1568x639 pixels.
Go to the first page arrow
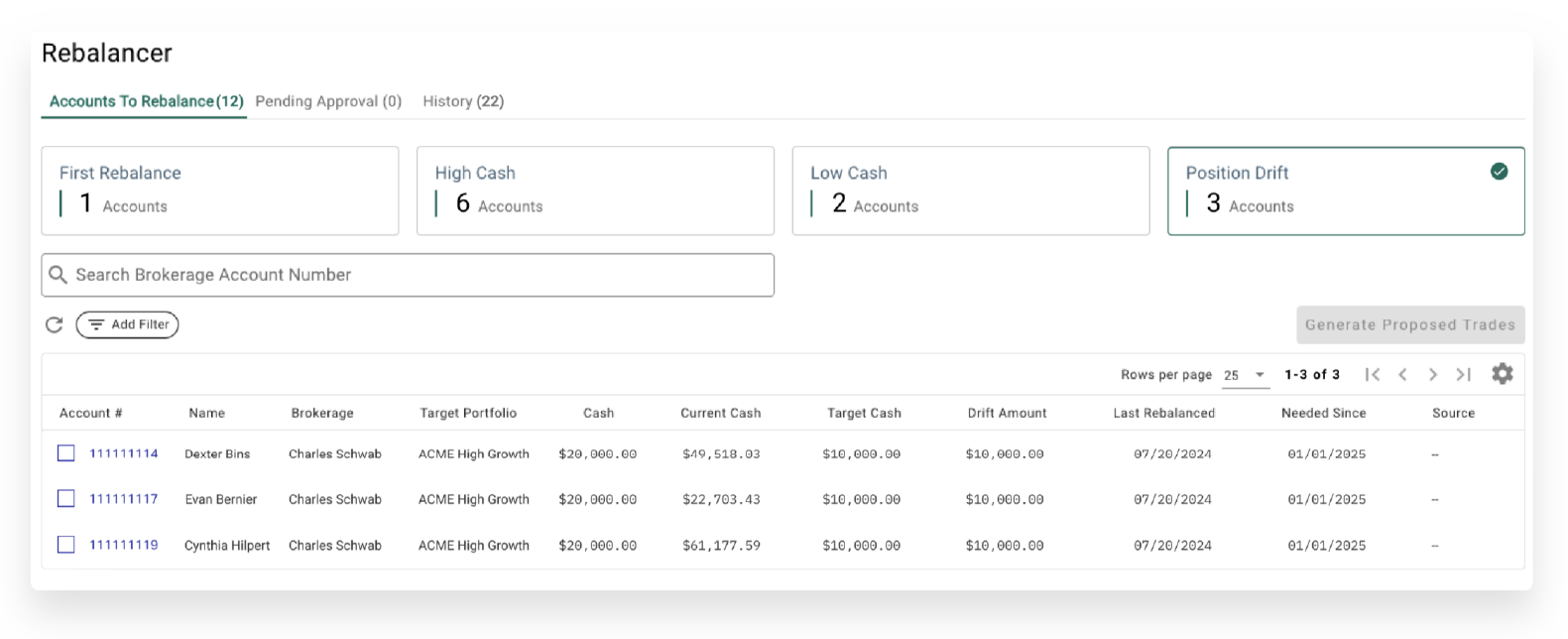click(x=1373, y=374)
